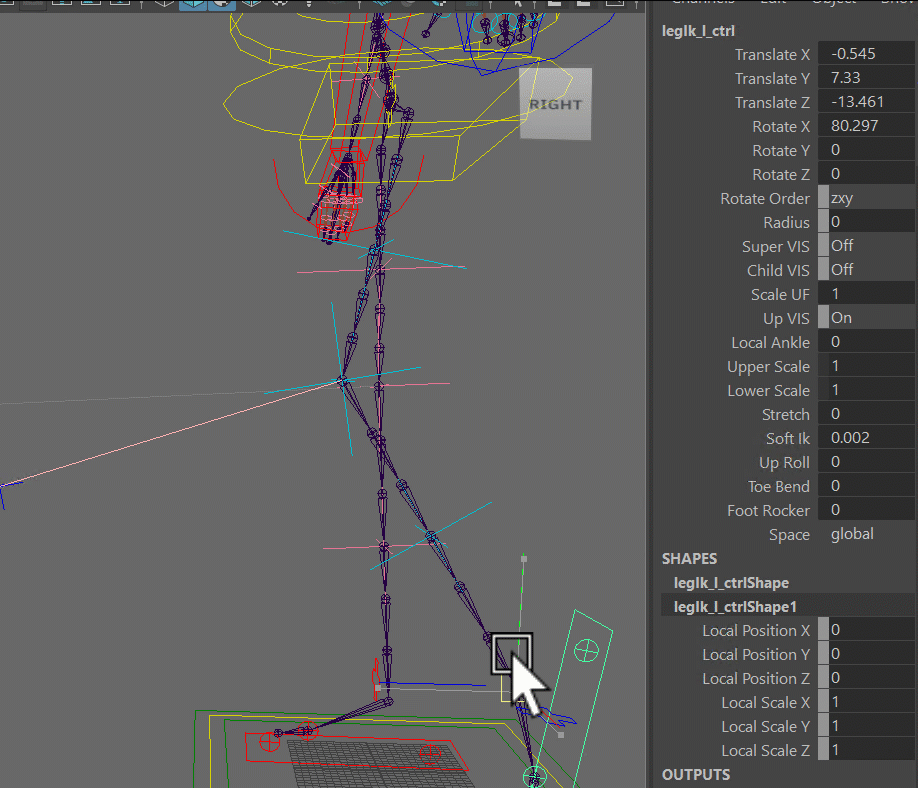
Task: Click the SHAPES section header
Action: point(689,559)
